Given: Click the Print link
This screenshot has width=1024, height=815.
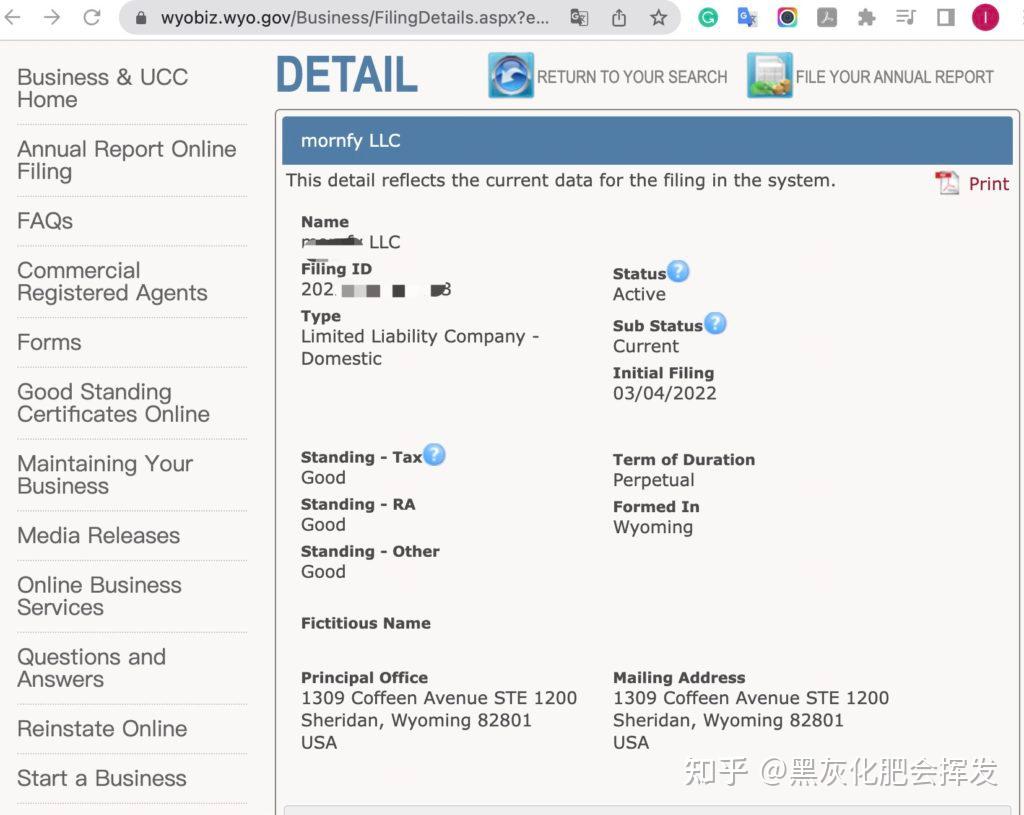Looking at the screenshot, I should pos(989,184).
